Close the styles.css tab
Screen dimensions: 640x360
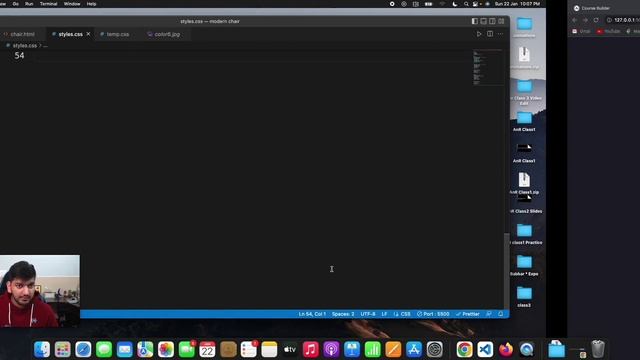pos(89,34)
